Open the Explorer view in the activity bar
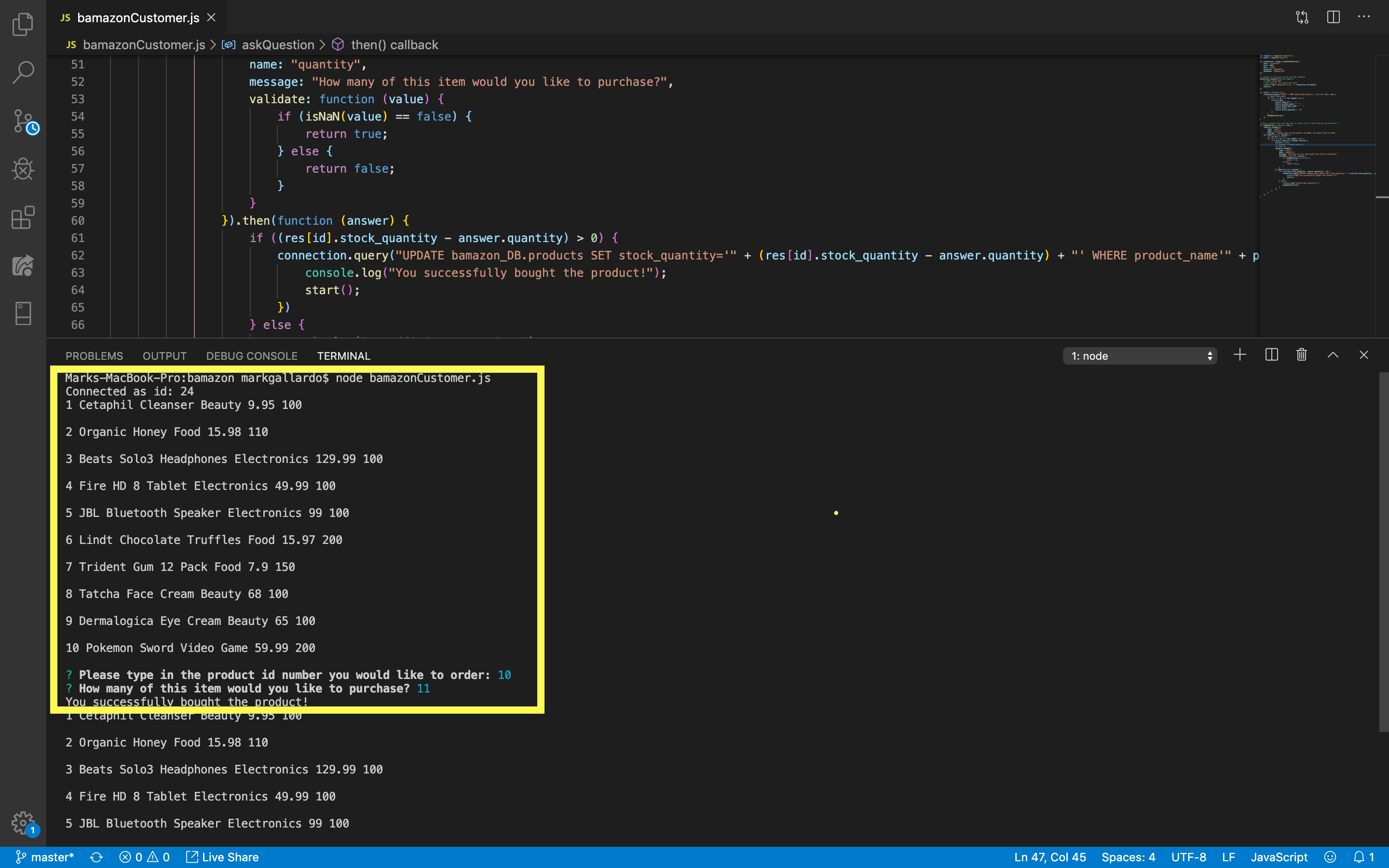 pos(23,24)
